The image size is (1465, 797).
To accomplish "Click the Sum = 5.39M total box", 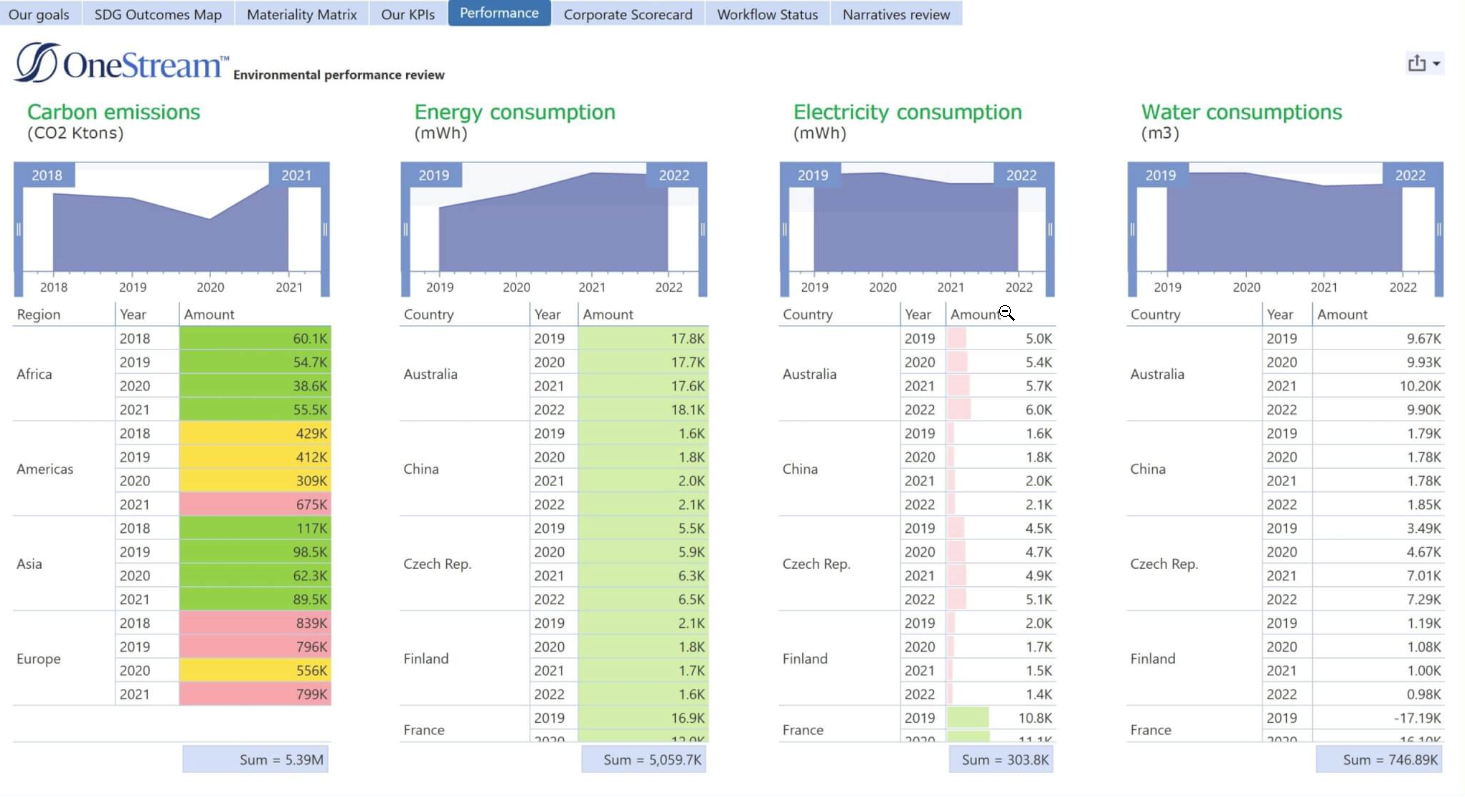I will click(x=255, y=760).
